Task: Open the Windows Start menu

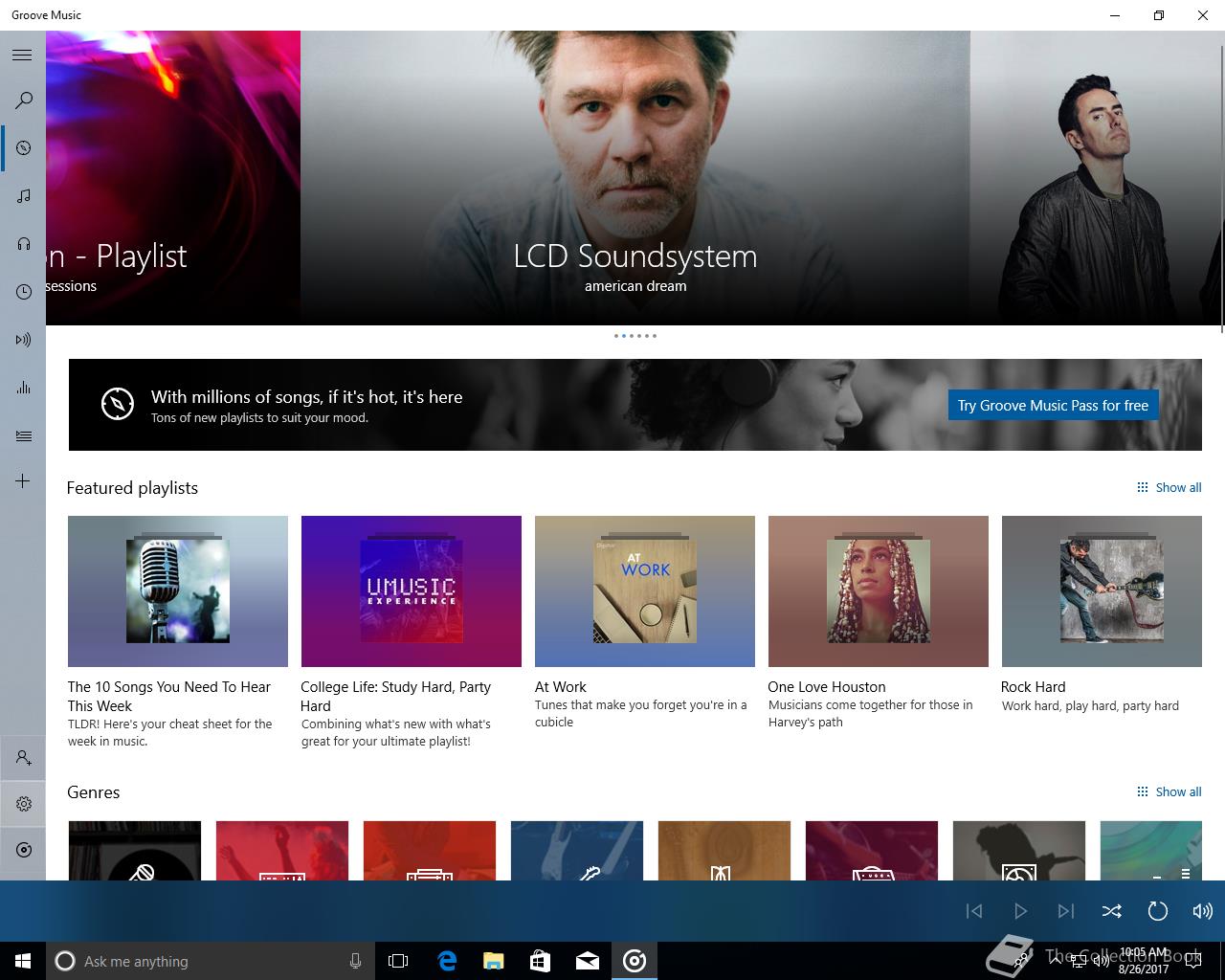Action: (x=23, y=961)
